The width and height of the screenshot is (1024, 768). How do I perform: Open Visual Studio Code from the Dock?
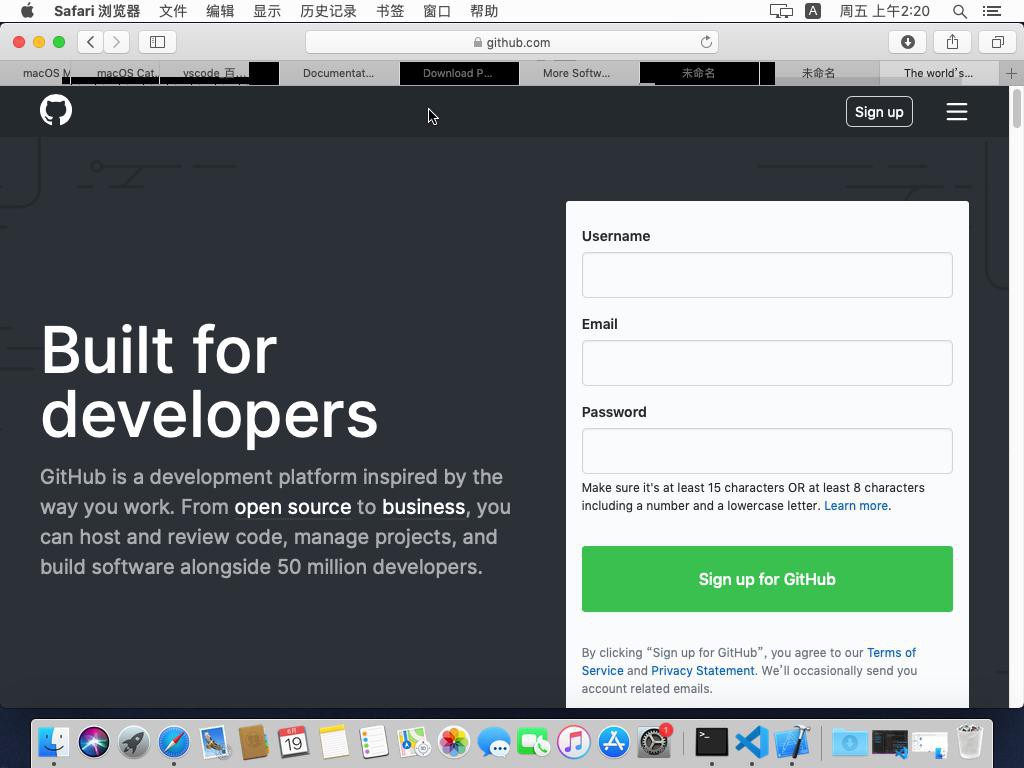[752, 743]
